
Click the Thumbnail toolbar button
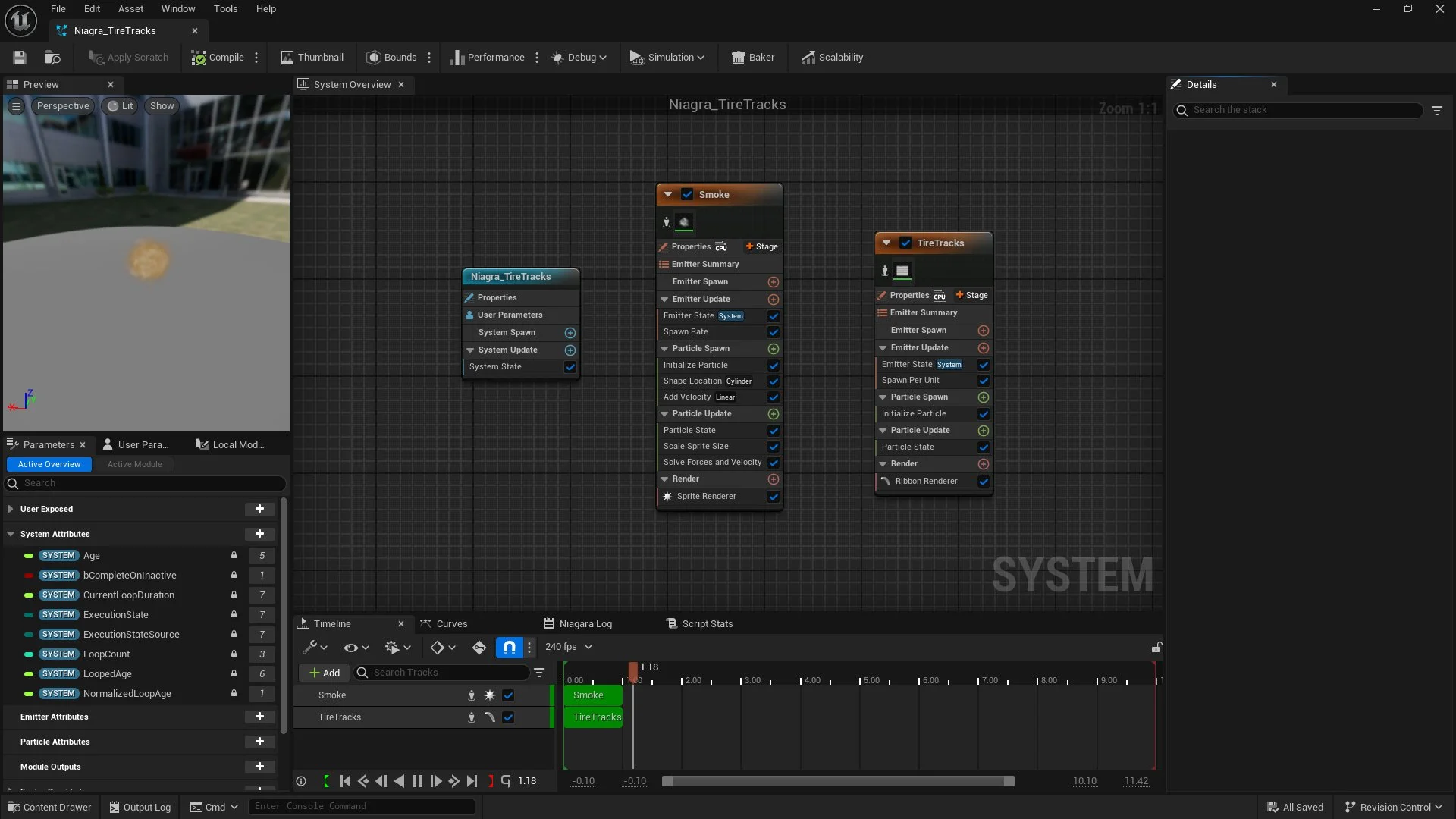[x=312, y=58]
